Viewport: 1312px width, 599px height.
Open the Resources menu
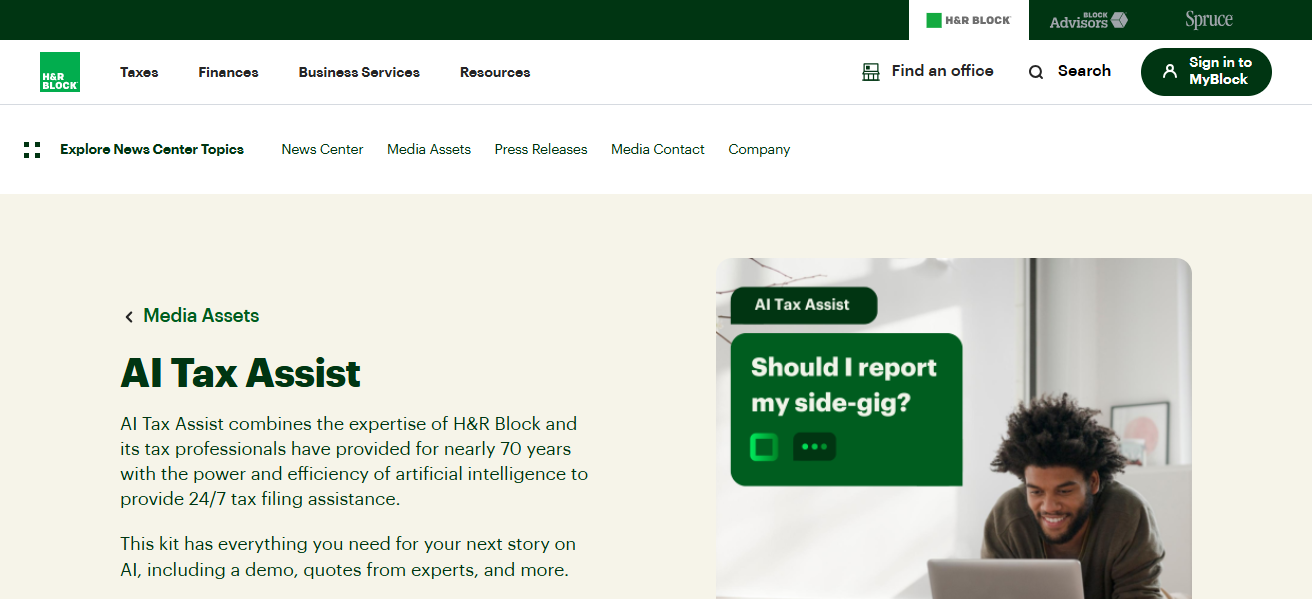coord(494,71)
